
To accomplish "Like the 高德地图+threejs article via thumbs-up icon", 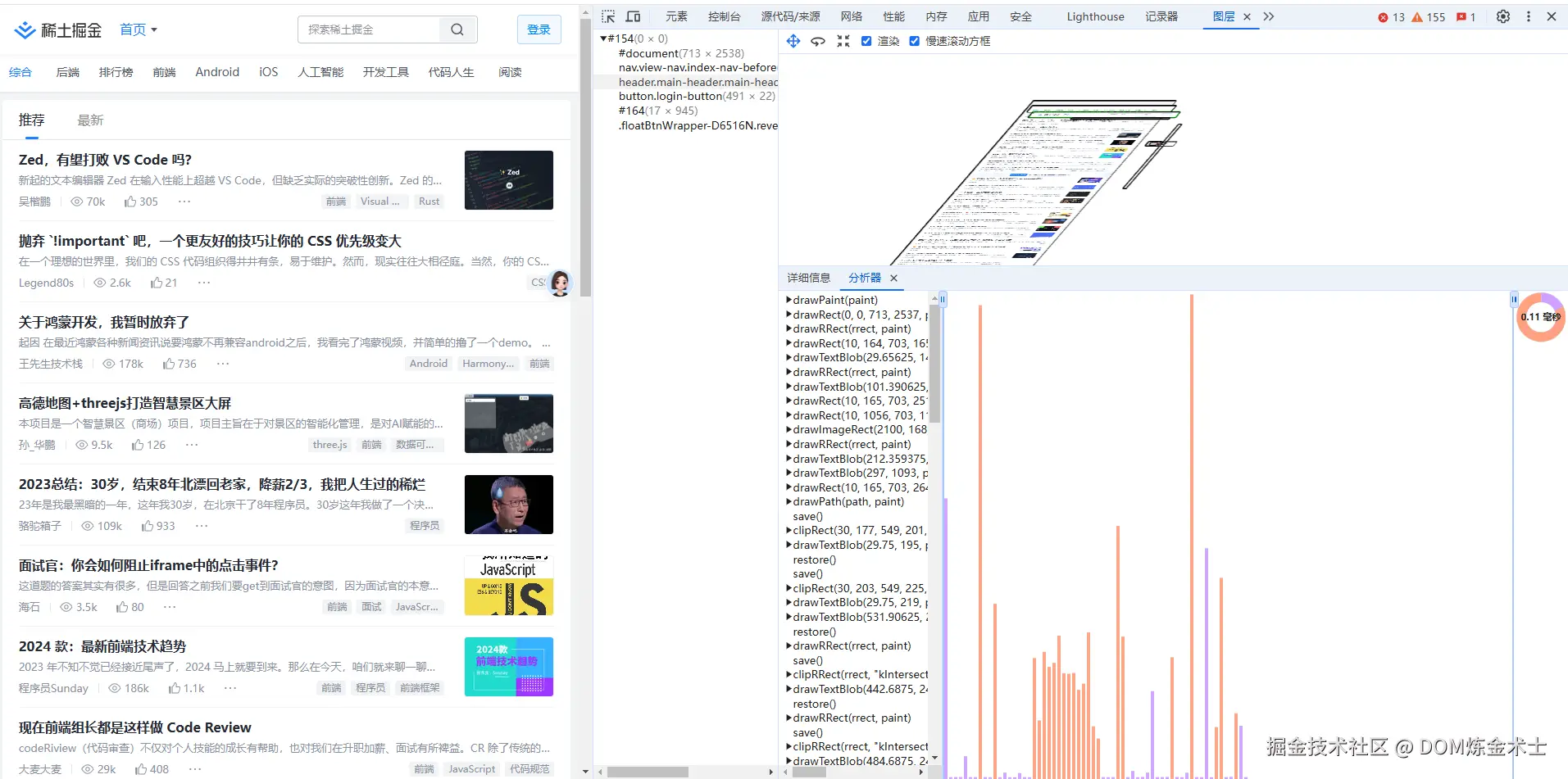I will [x=138, y=445].
